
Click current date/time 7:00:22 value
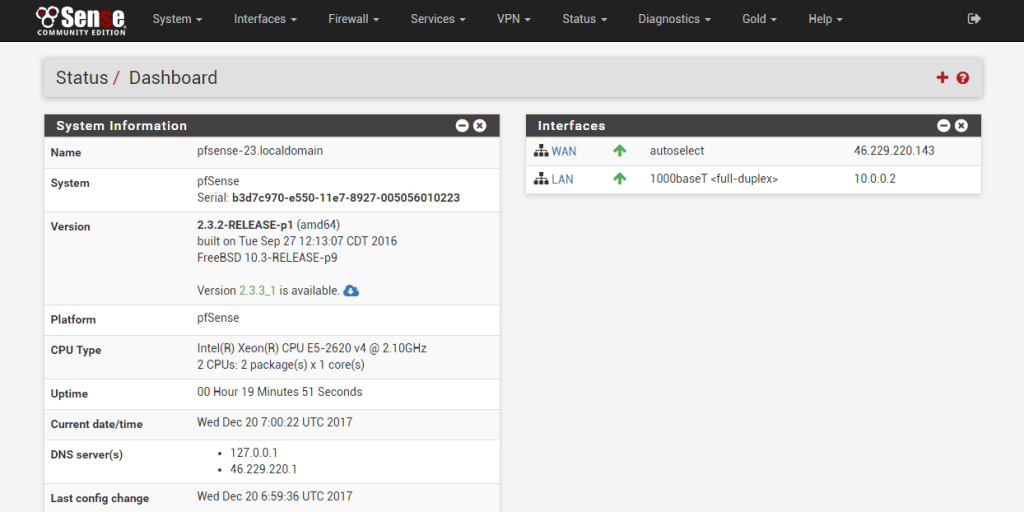coord(275,422)
